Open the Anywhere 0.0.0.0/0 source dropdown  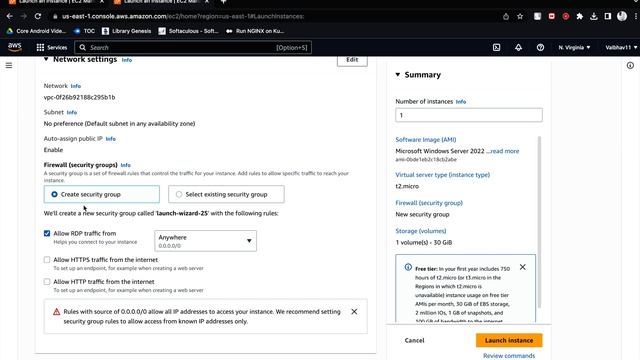(x=205, y=241)
